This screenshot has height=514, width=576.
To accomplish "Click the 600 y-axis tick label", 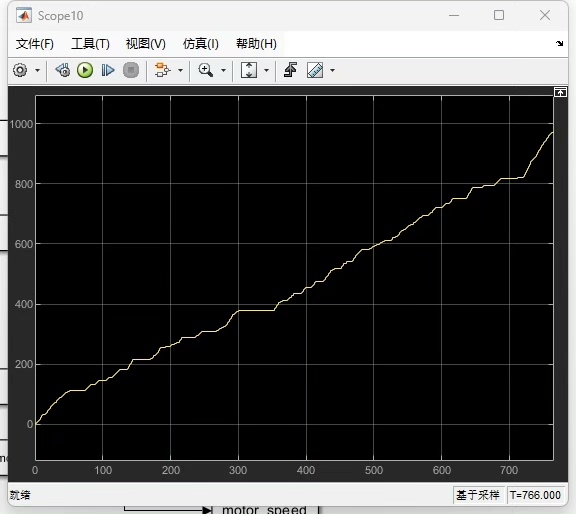I will point(24,244).
